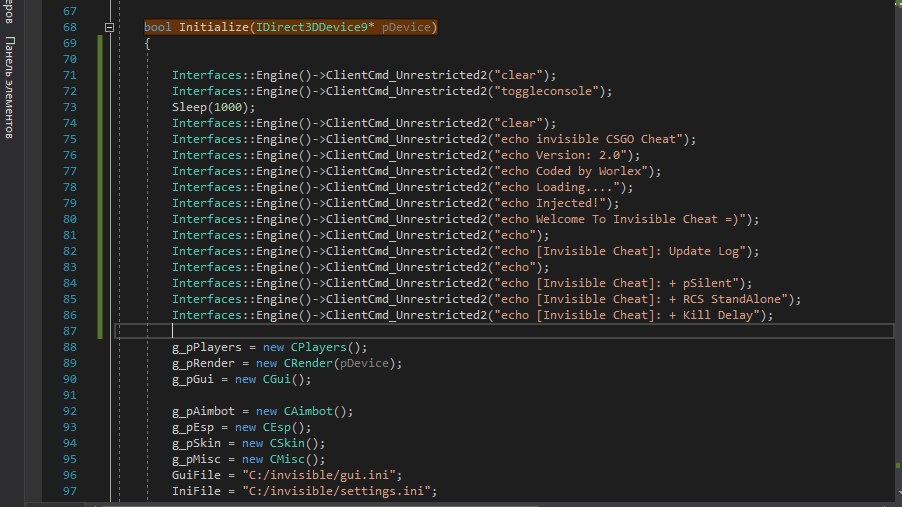Click the Initialize function name
Image resolution: width=902 pixels, height=507 pixels.
(x=213, y=27)
